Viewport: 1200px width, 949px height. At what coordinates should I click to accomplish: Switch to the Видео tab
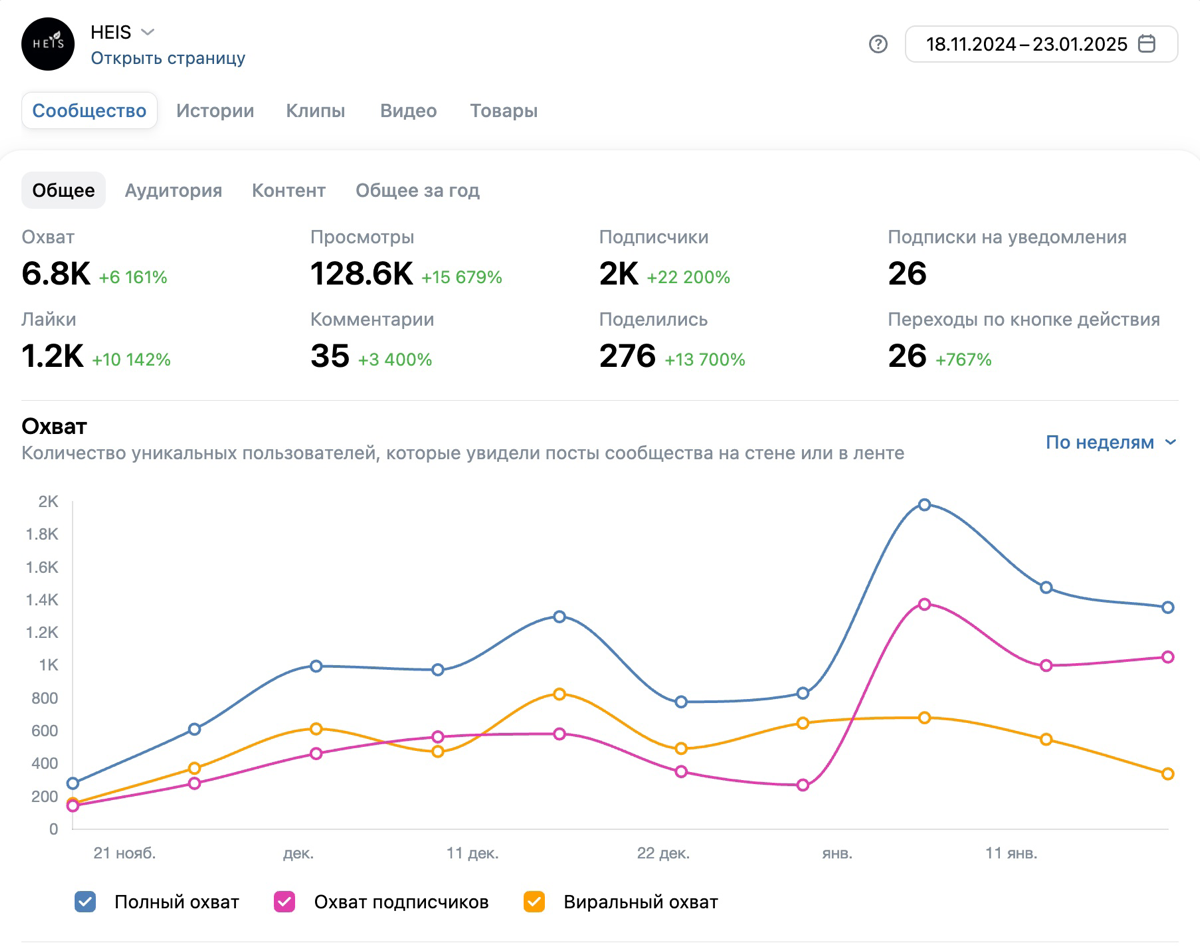408,111
